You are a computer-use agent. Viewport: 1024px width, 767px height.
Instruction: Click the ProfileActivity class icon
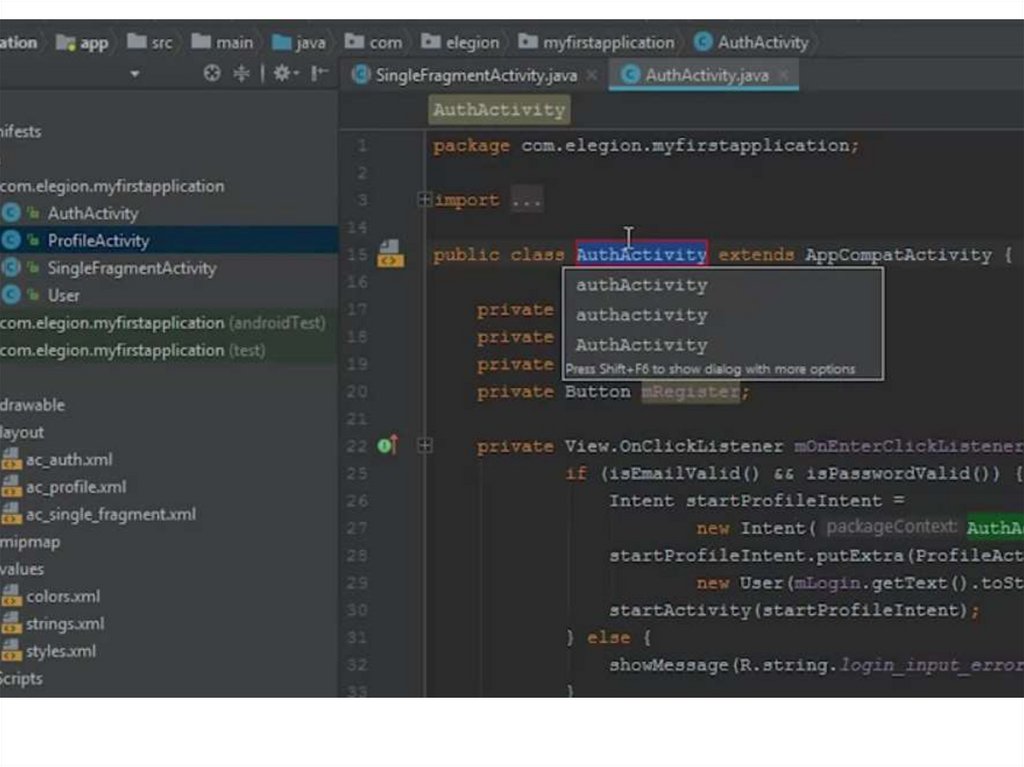click(11, 240)
